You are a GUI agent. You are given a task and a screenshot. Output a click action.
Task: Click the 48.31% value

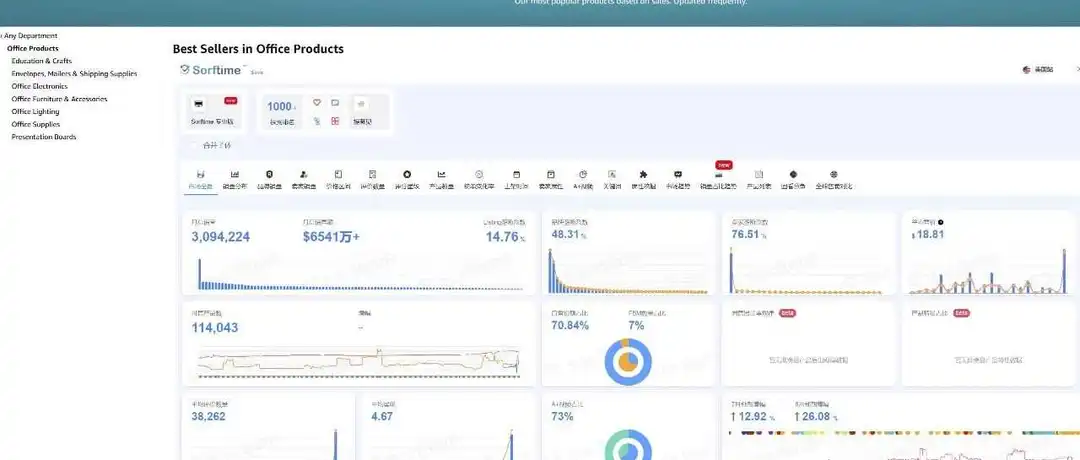point(569,235)
